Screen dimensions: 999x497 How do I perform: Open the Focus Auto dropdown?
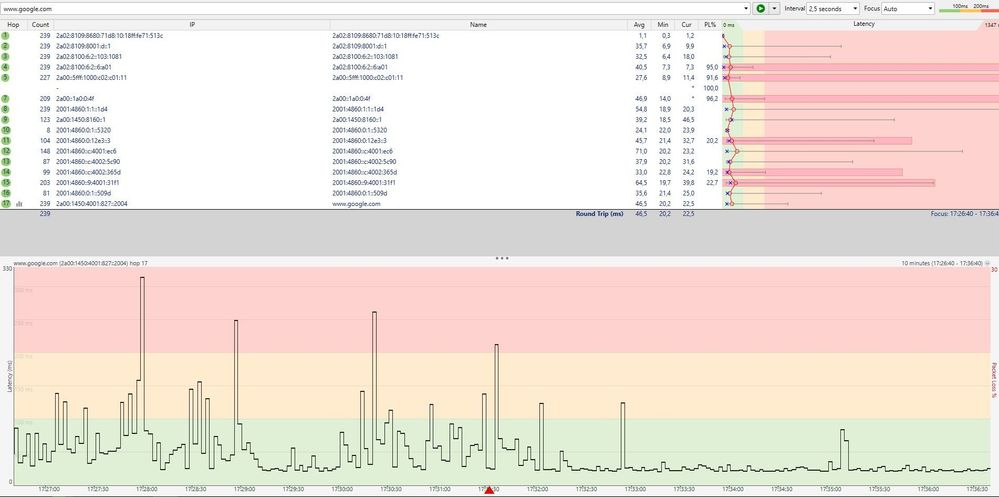coord(908,9)
